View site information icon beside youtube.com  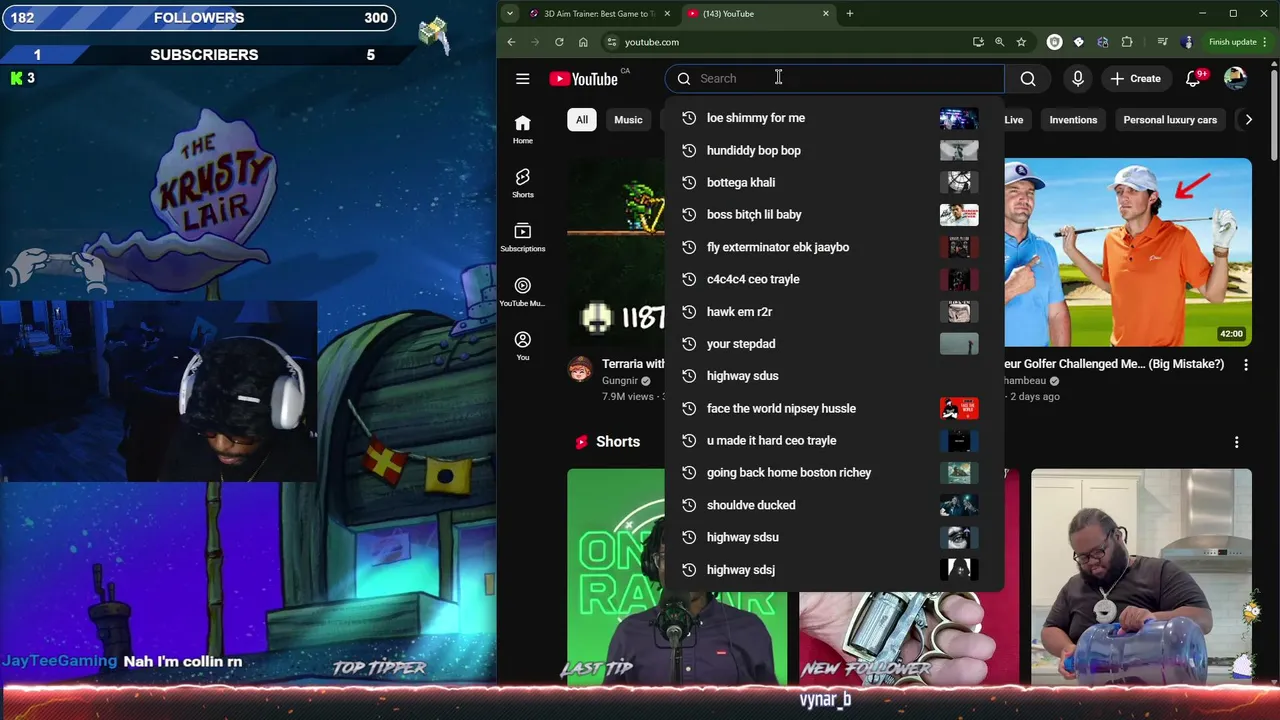click(611, 42)
